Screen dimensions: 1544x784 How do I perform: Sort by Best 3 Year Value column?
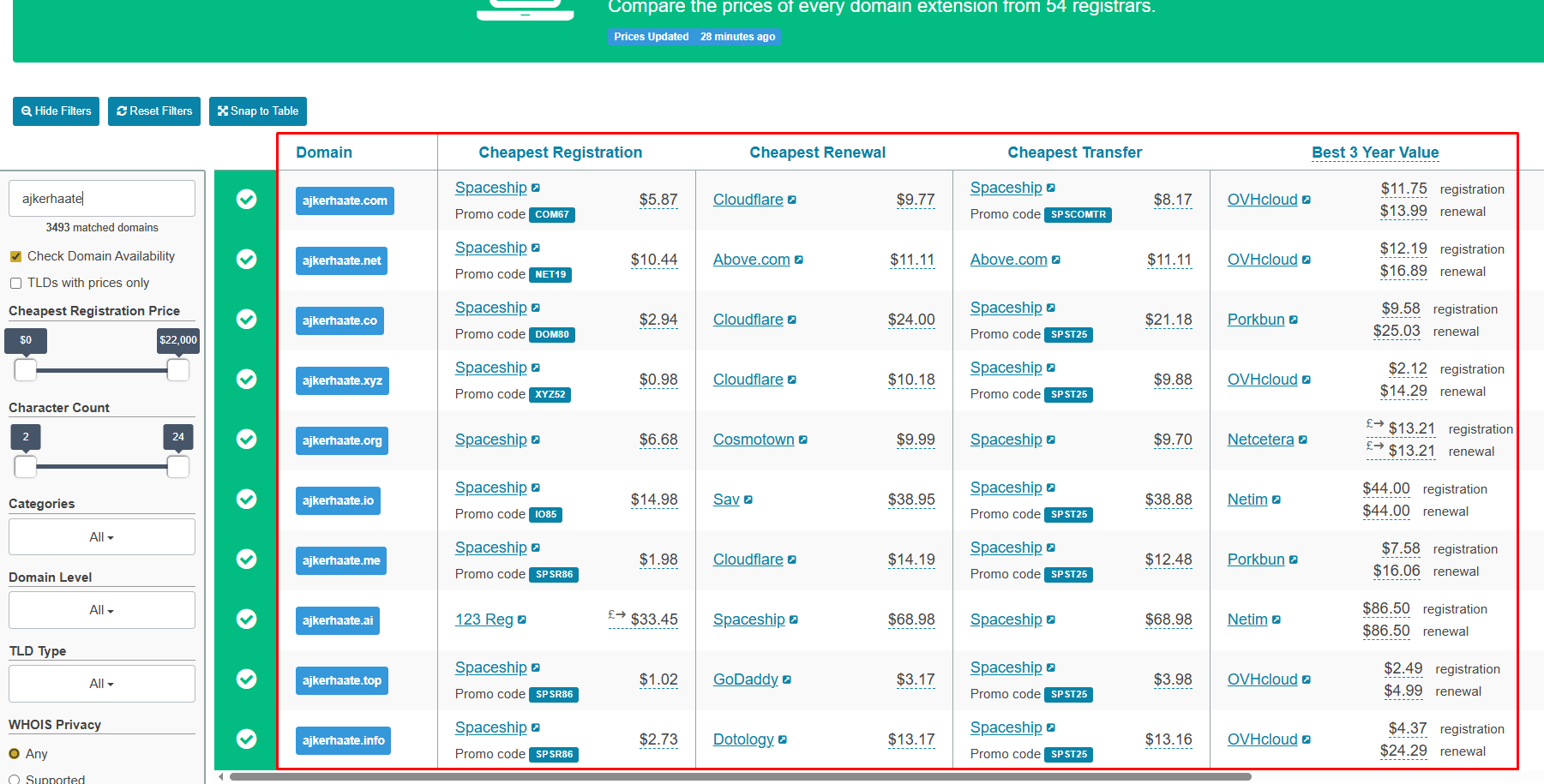[1375, 153]
